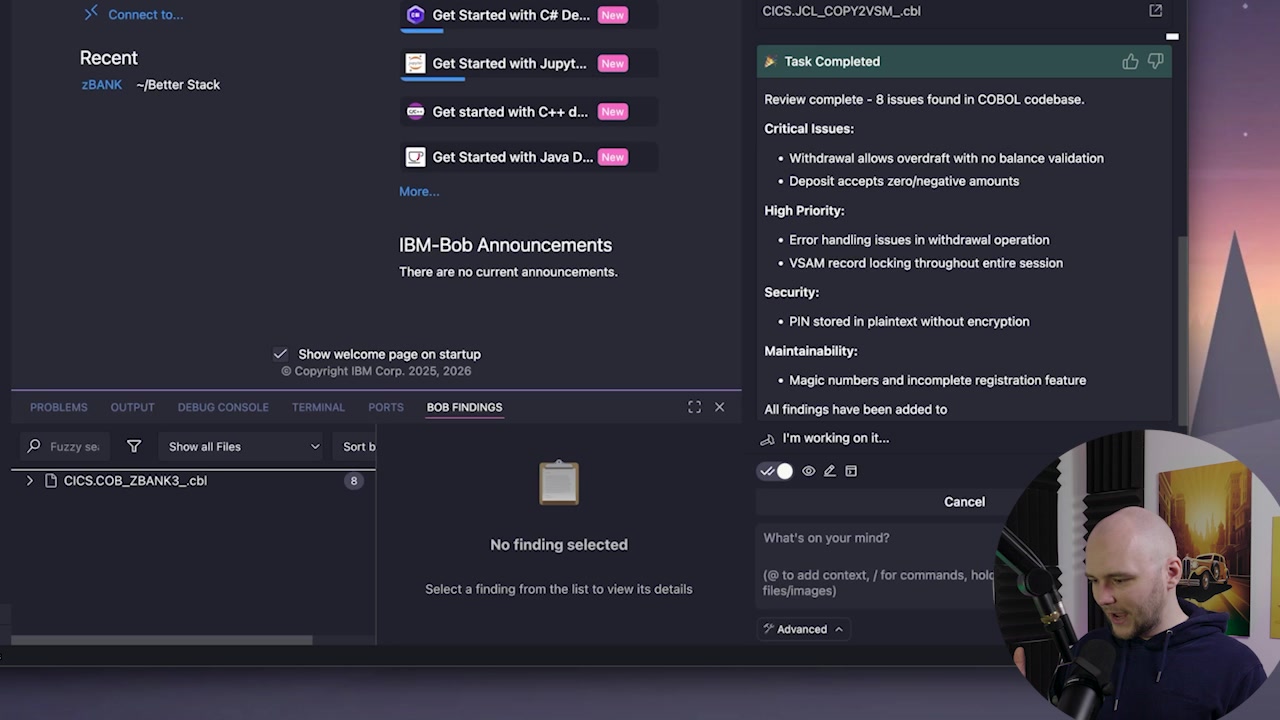Click the CICS.JCL_COPY2VSM_.cbl file name

[841, 11]
